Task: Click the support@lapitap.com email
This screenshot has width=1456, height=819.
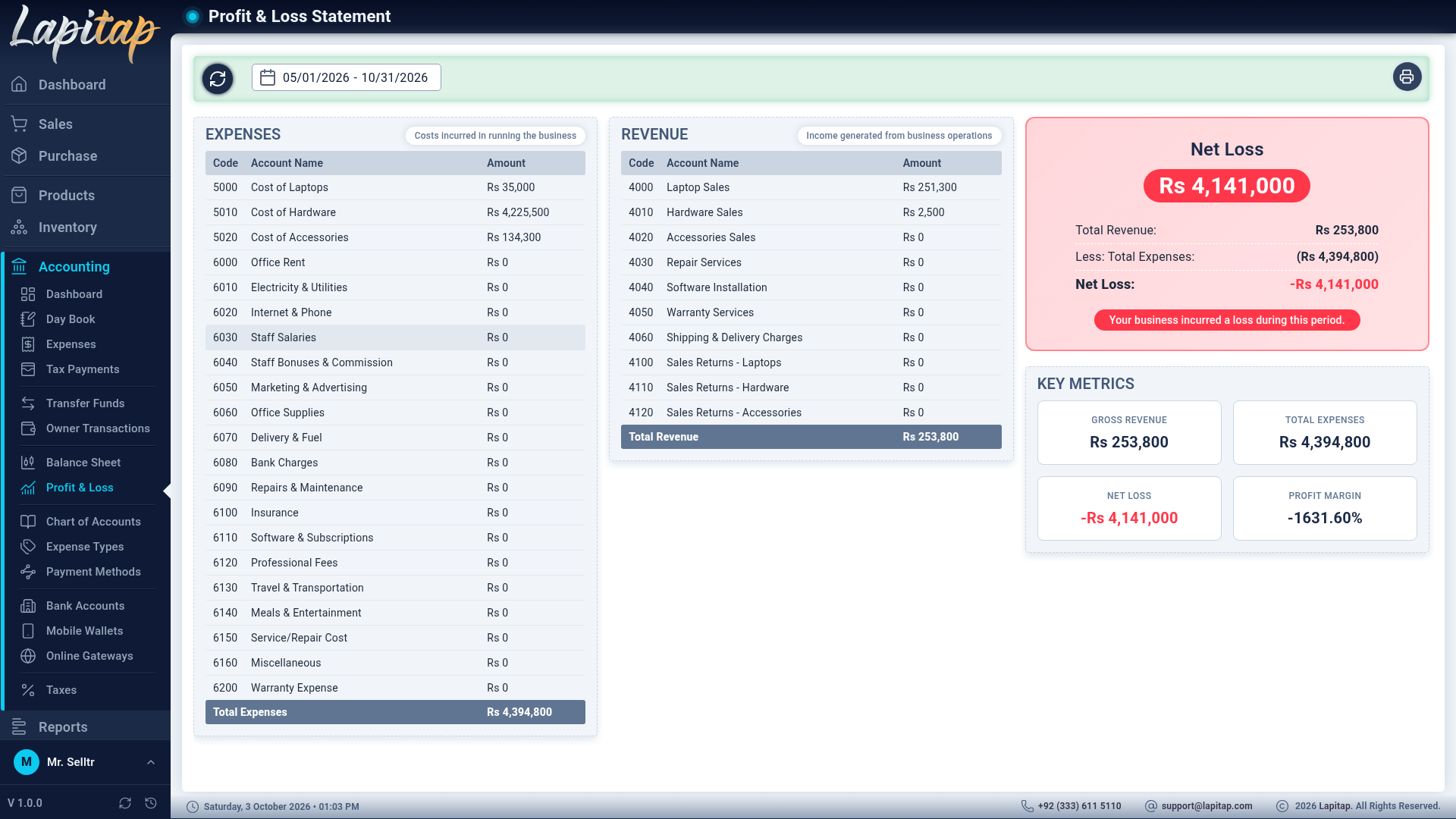Action: (x=1207, y=806)
